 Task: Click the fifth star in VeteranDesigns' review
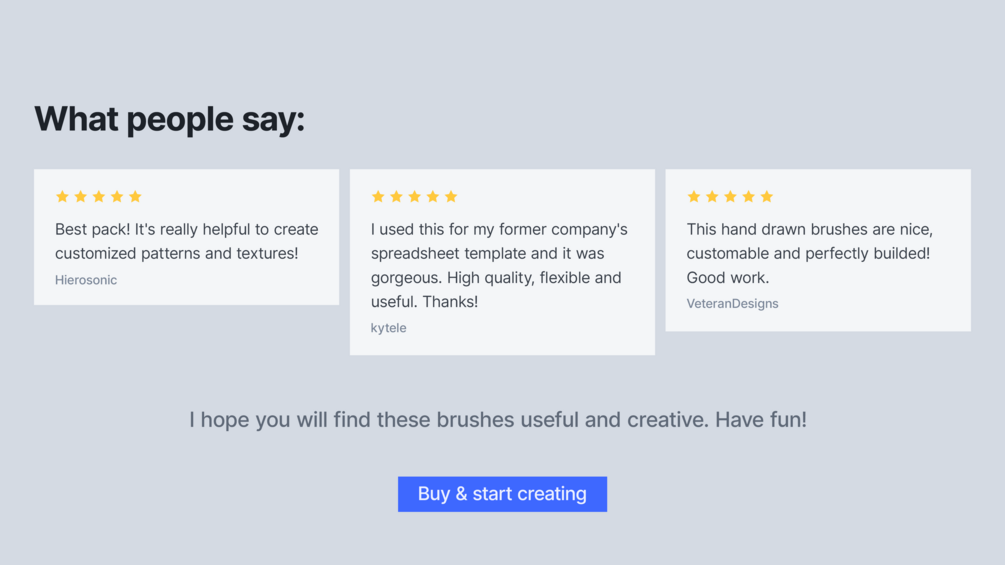pos(767,197)
